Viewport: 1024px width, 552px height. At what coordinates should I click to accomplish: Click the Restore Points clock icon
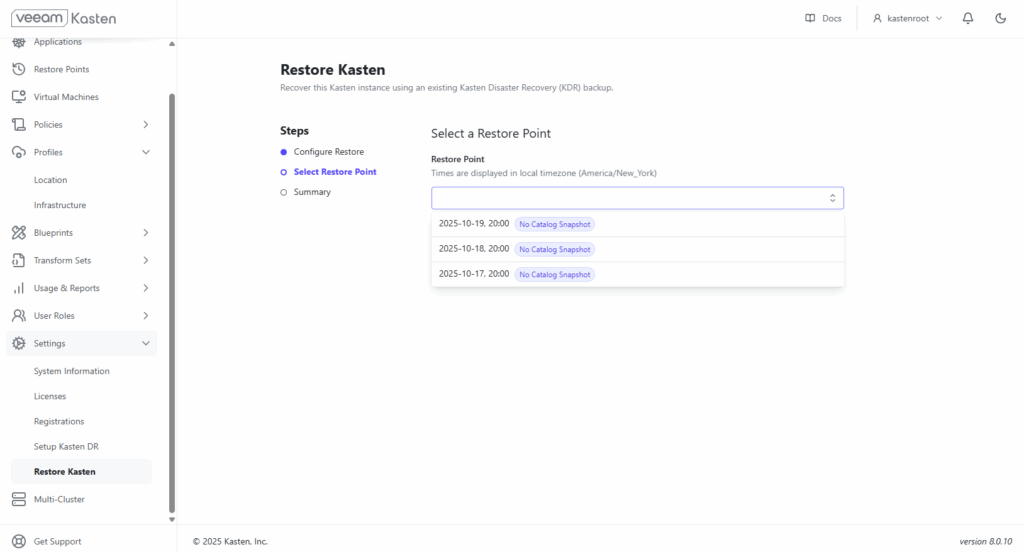coord(19,69)
